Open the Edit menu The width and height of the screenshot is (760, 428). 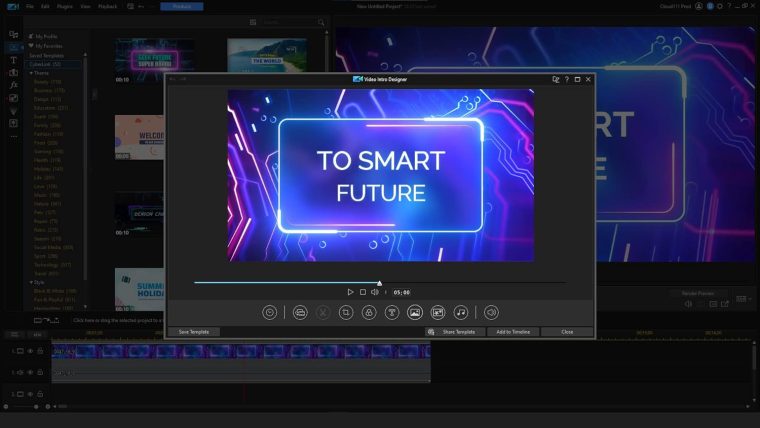click(45, 7)
